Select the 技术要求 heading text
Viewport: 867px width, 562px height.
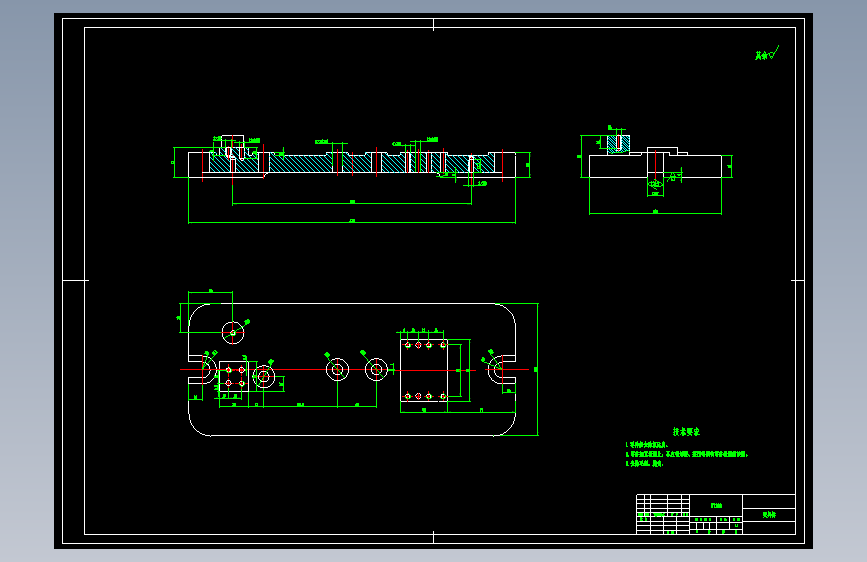pos(686,431)
